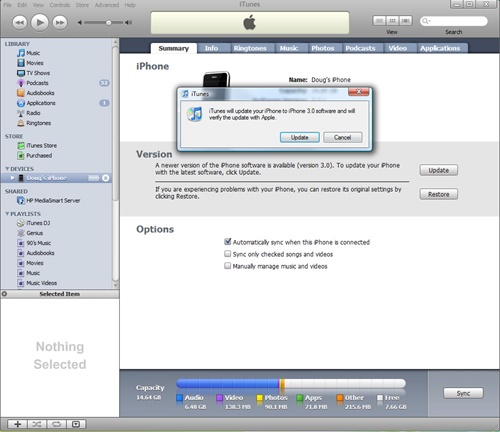Enable Manually manage music and videos

[x=228, y=266]
